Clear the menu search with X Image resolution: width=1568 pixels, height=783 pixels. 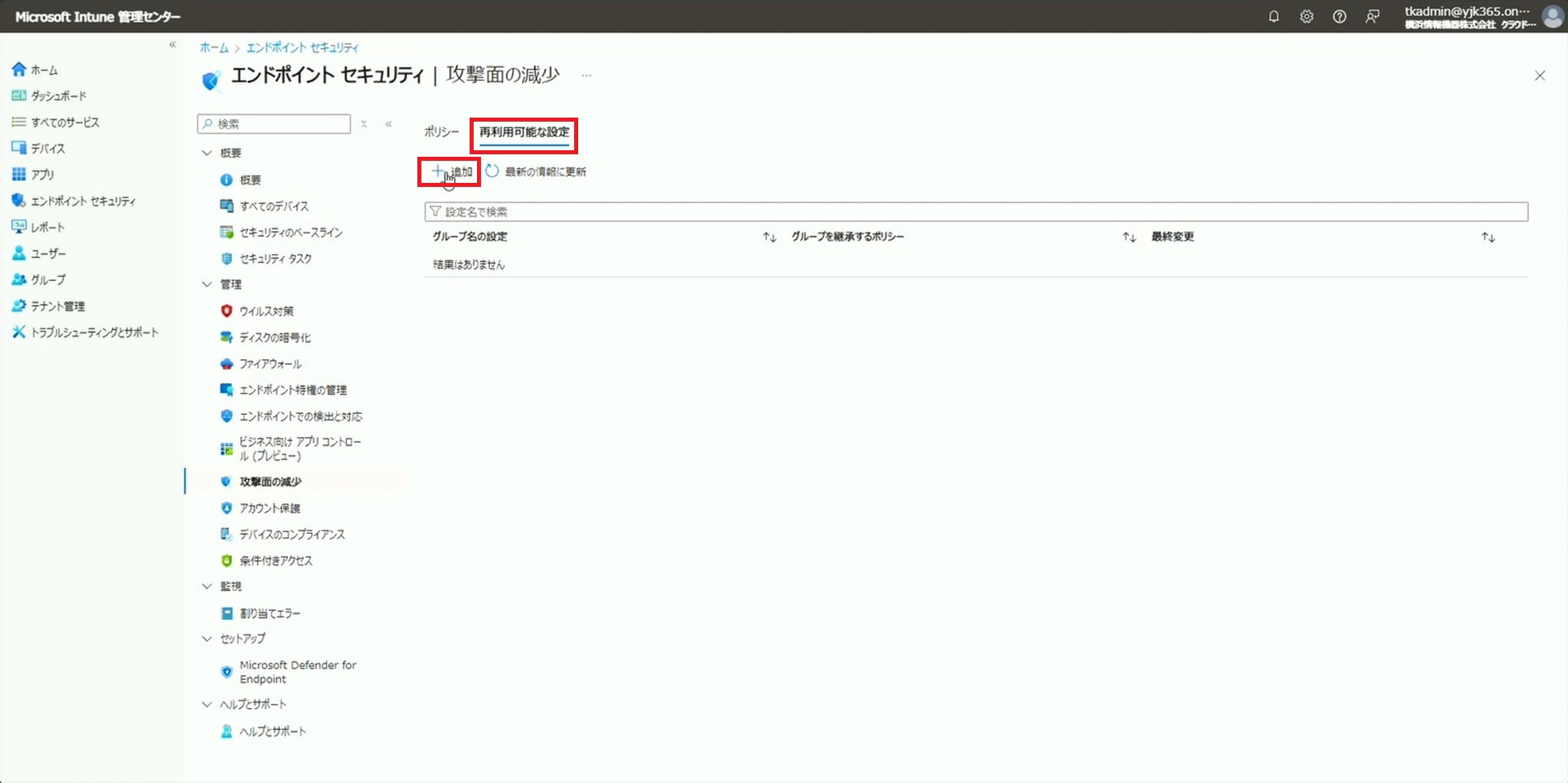click(x=364, y=124)
